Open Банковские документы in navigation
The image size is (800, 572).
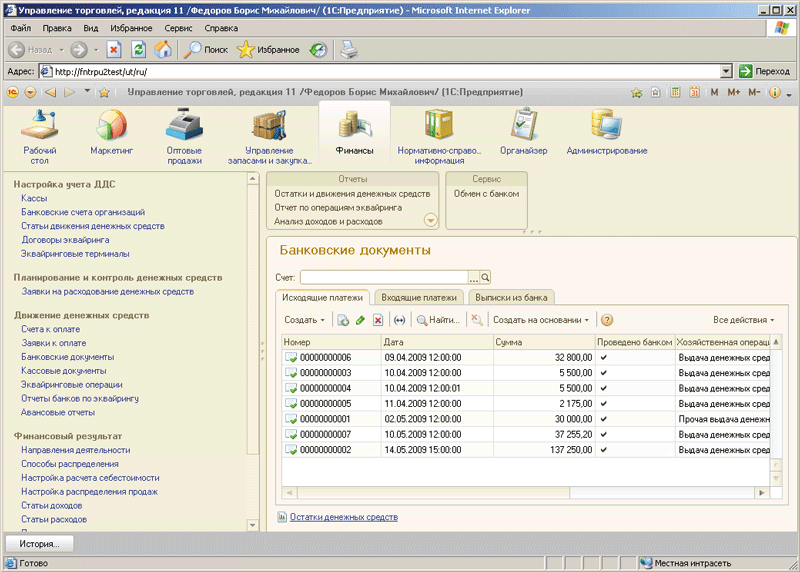coord(67,357)
